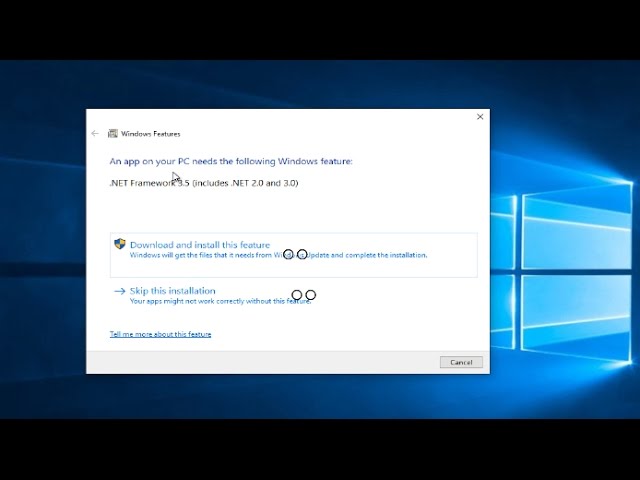Screen dimensions: 640x480
Task: Open Tell me more about this feature
Action: click(160, 334)
